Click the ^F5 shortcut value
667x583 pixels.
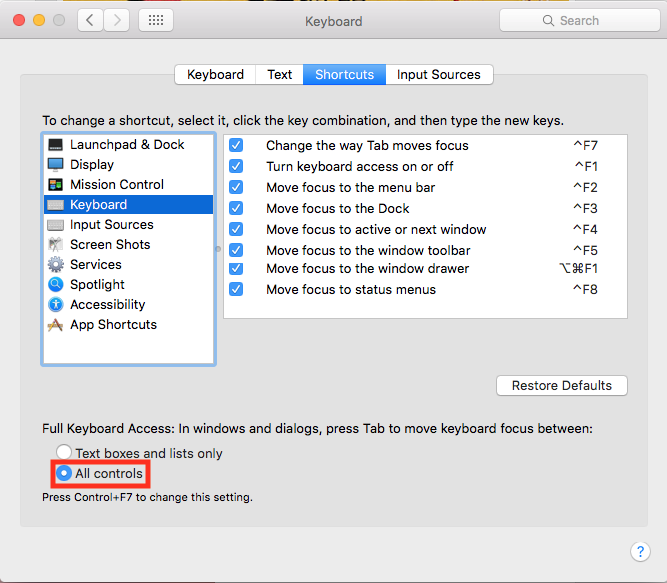click(585, 250)
